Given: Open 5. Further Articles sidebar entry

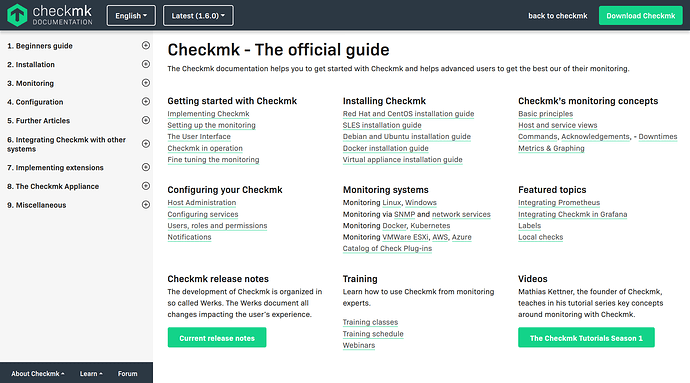Looking at the screenshot, I should (x=38, y=121).
